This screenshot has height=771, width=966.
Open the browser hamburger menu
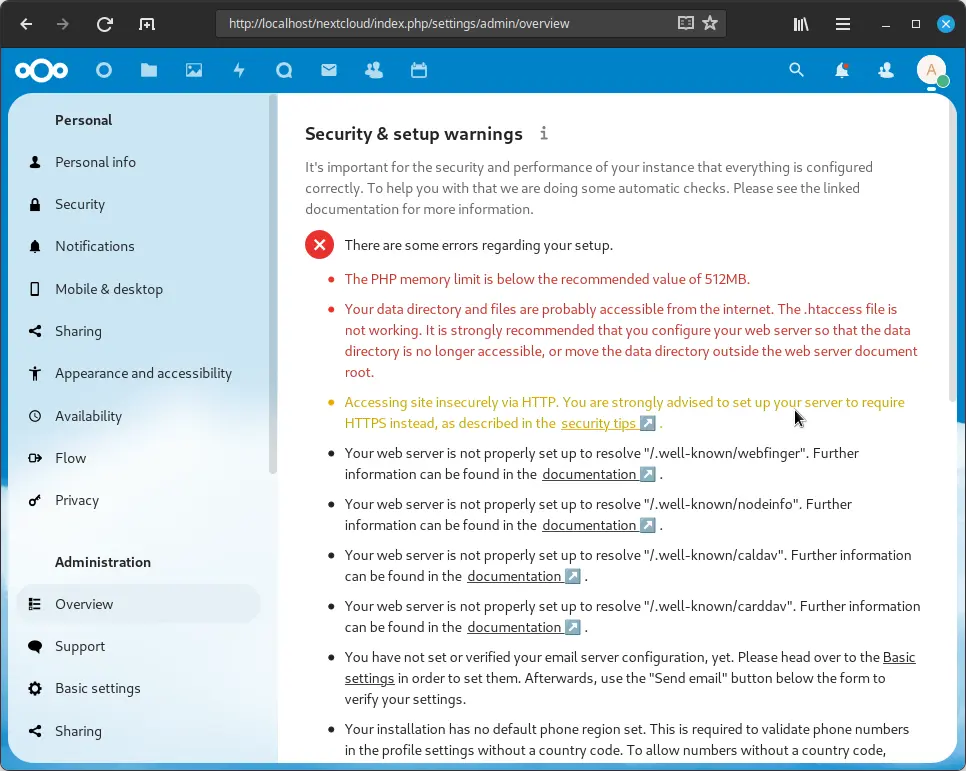tap(843, 24)
